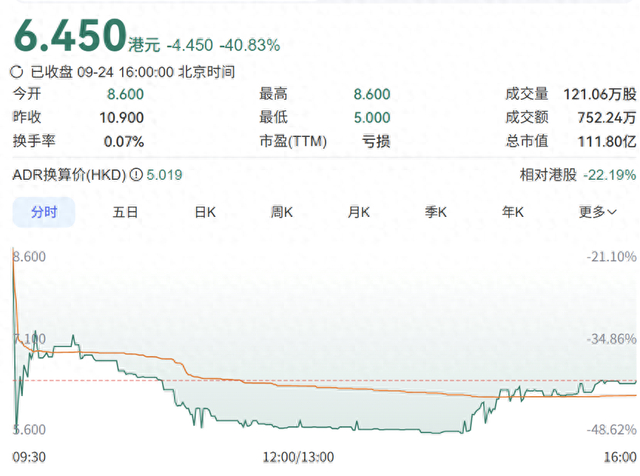Click the 相对港股 -22.19% value

609,175
